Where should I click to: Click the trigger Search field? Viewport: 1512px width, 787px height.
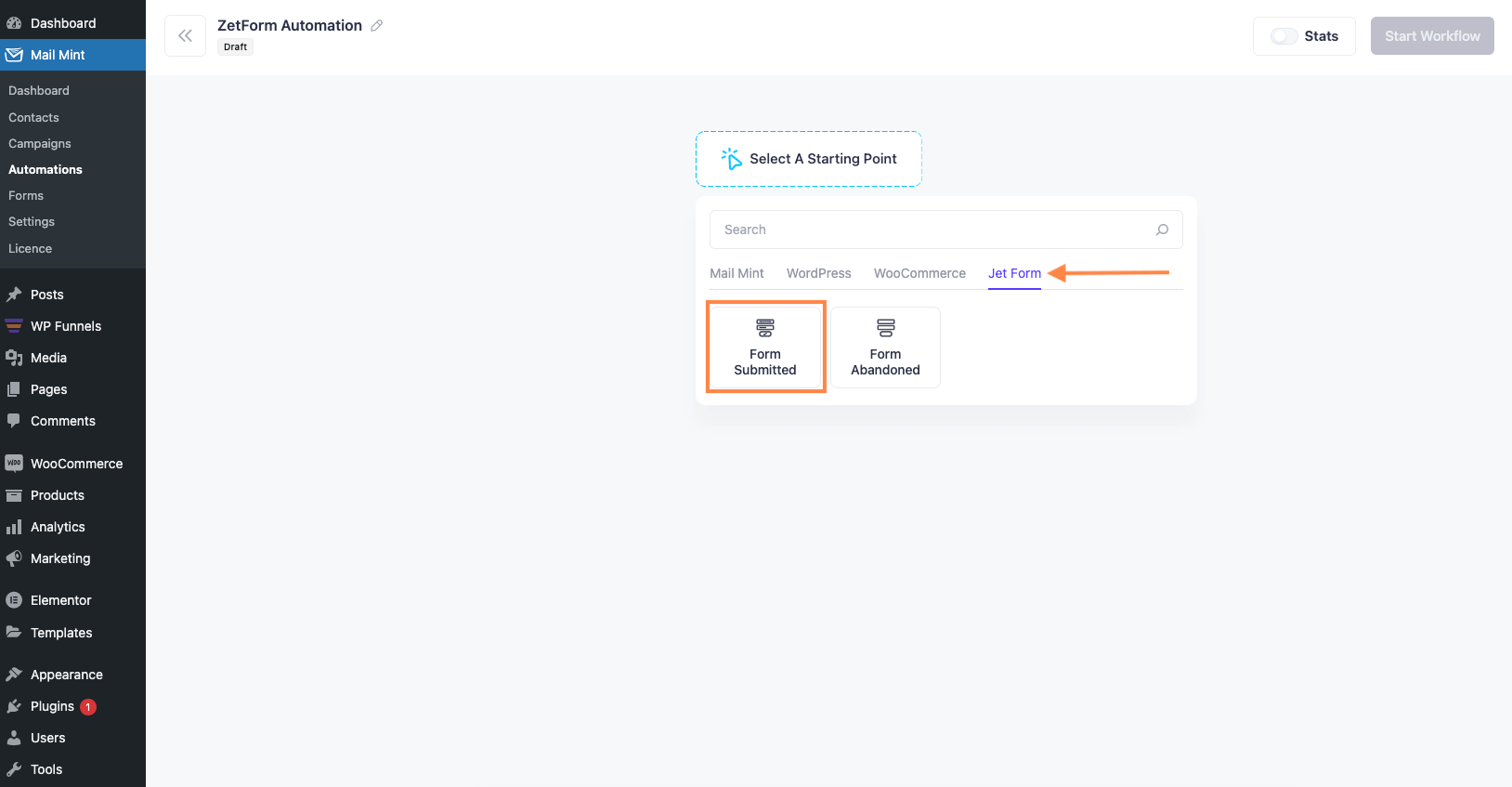(x=945, y=230)
